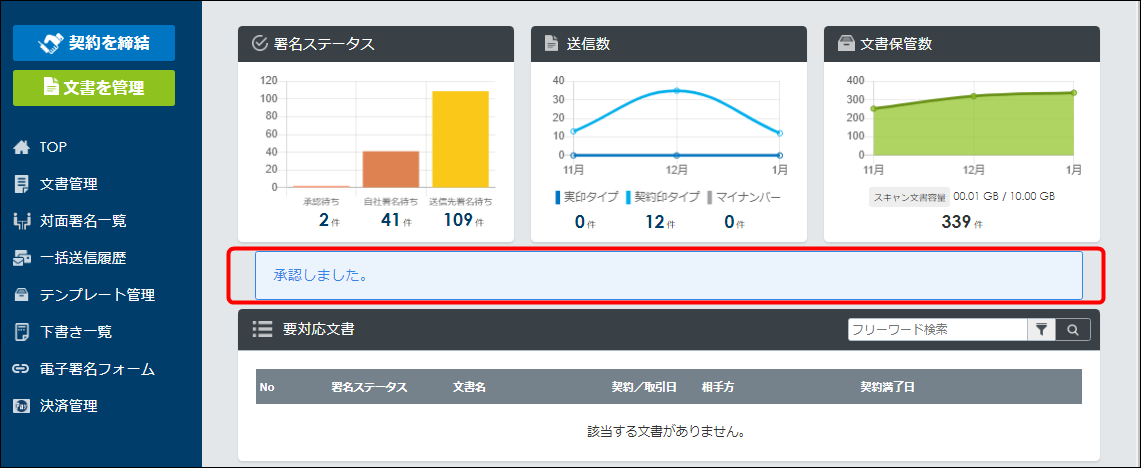
Task: Sort by the 相手方 column header
Action: 717,387
